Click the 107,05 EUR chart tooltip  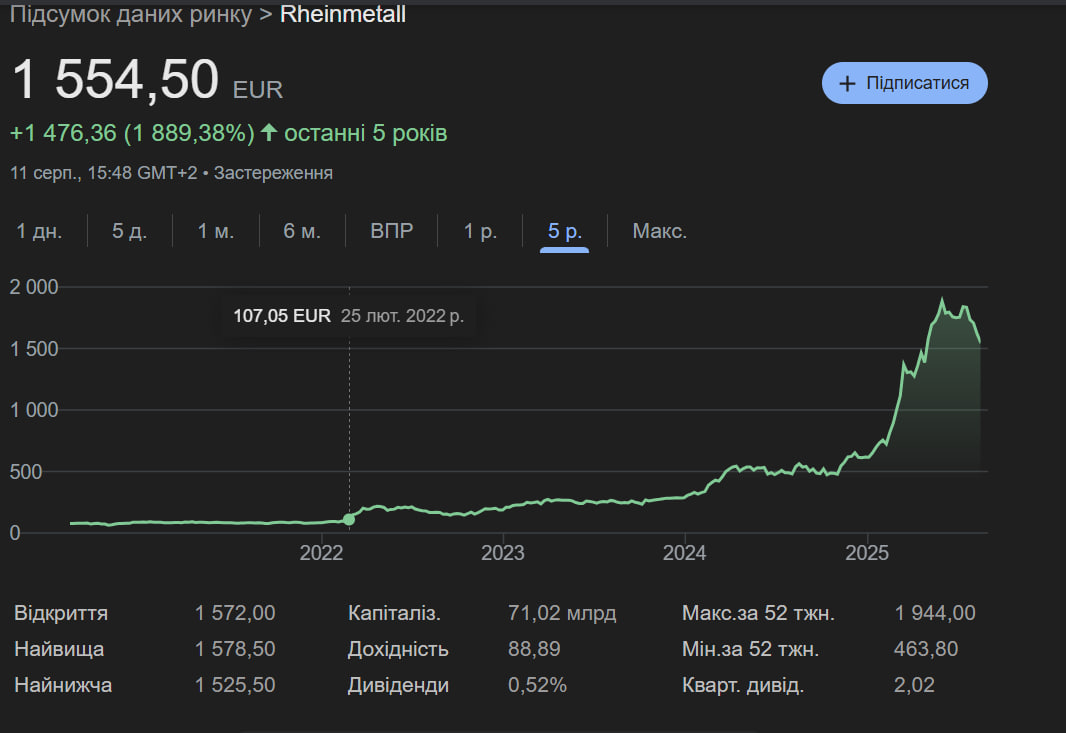tap(348, 316)
